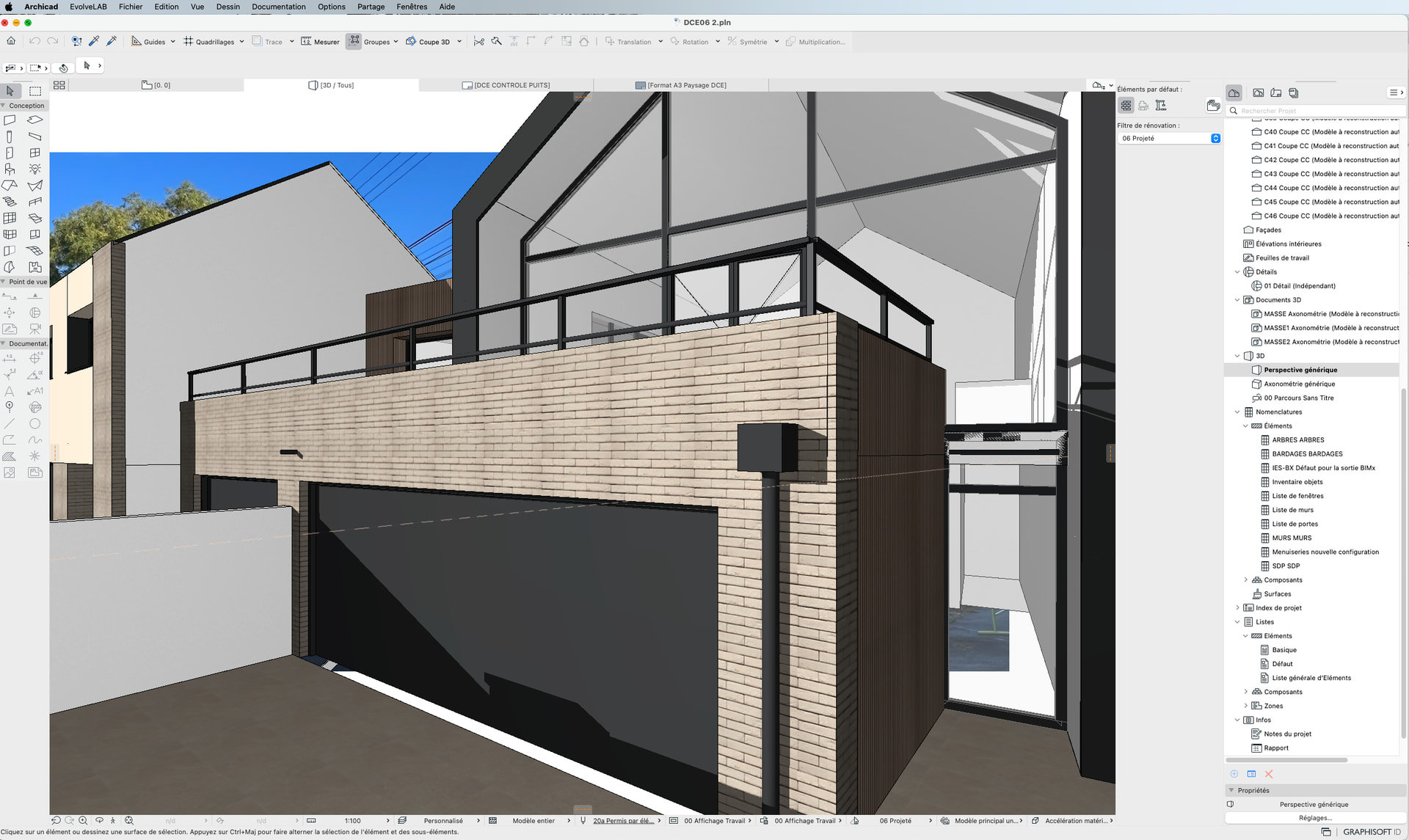Select the Camera tool in Point de vue
The image size is (1409, 840).
pos(34,329)
